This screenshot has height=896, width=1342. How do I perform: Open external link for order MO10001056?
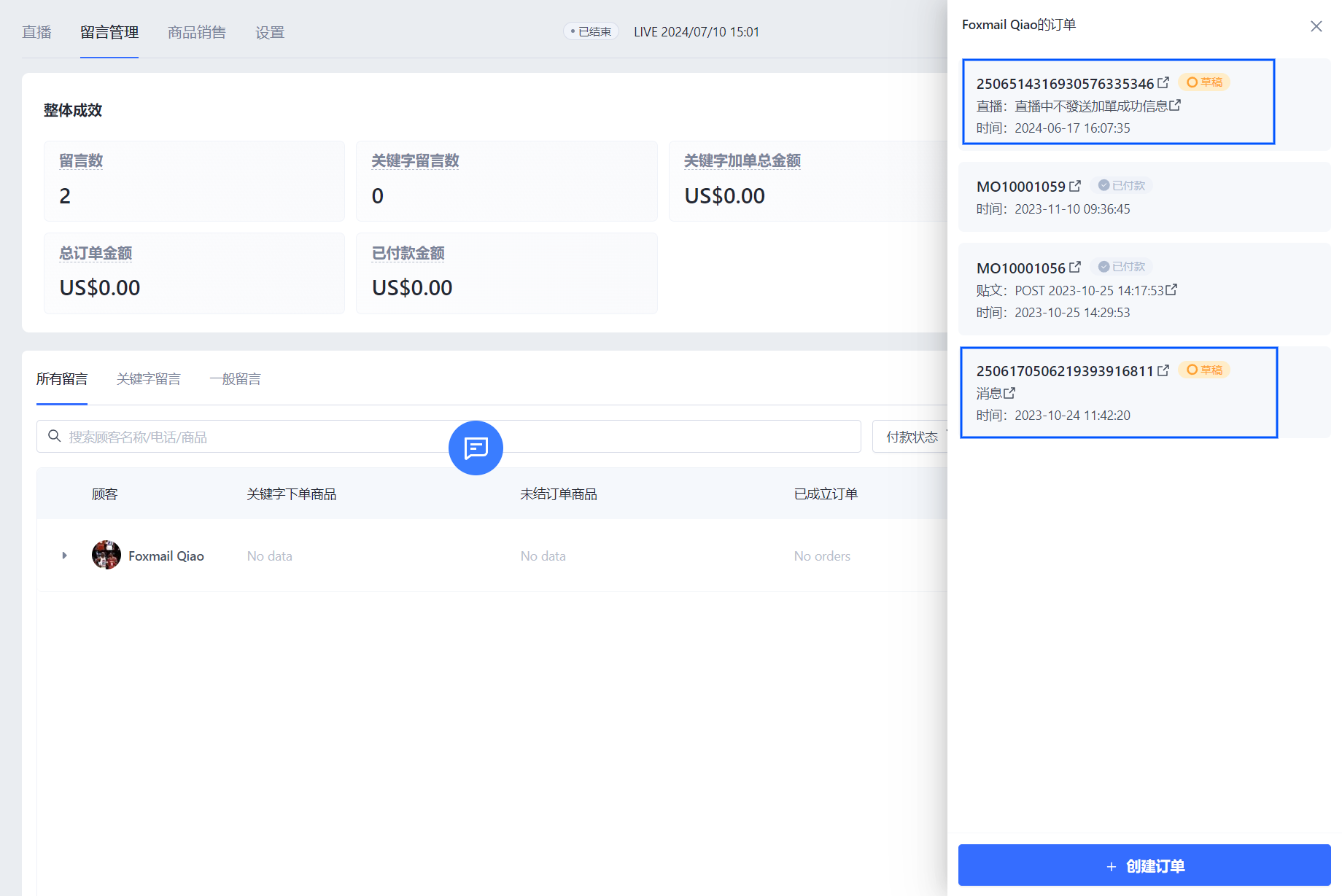(1075, 268)
